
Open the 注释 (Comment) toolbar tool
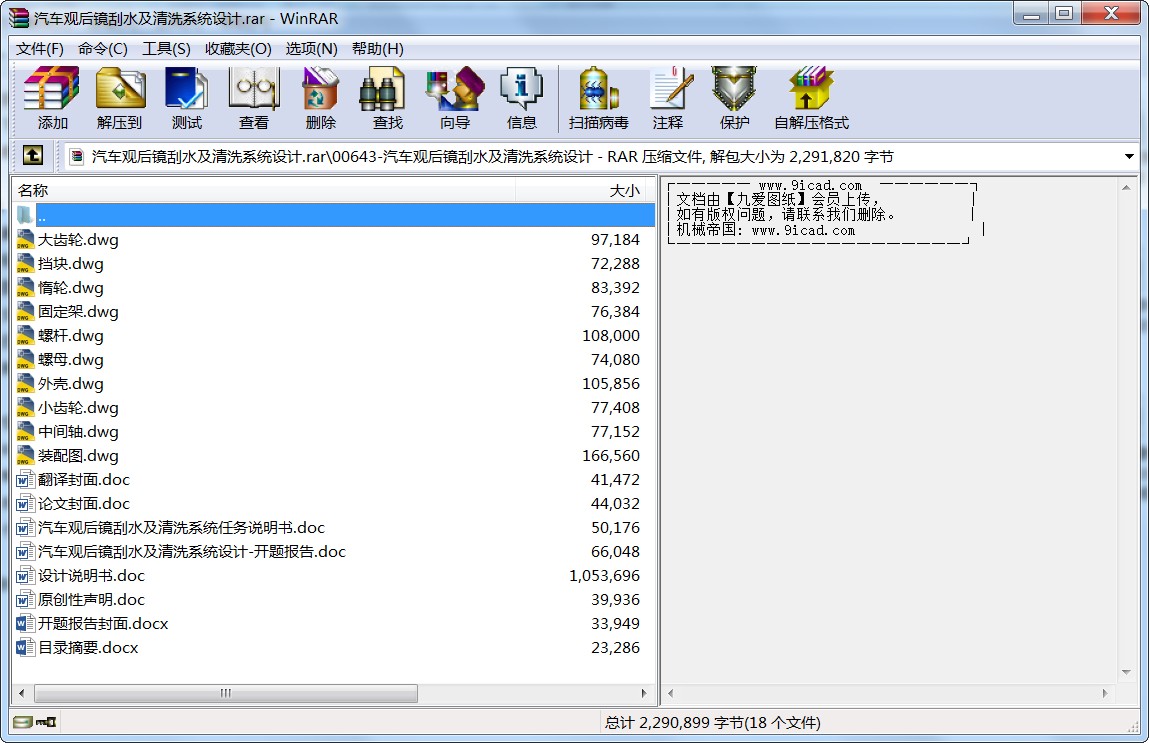[667, 98]
